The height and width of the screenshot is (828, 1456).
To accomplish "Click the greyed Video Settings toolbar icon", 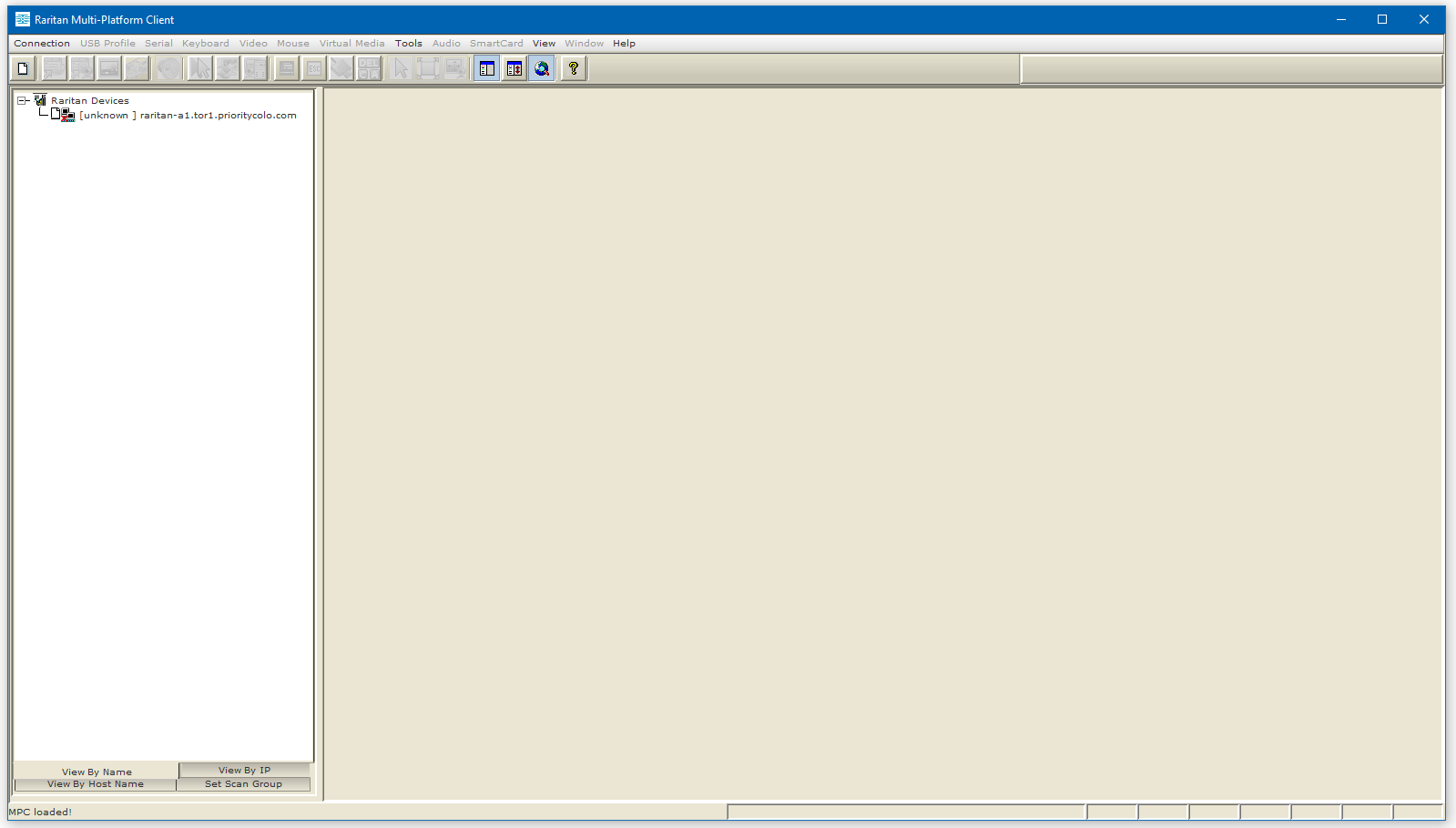I will point(82,68).
